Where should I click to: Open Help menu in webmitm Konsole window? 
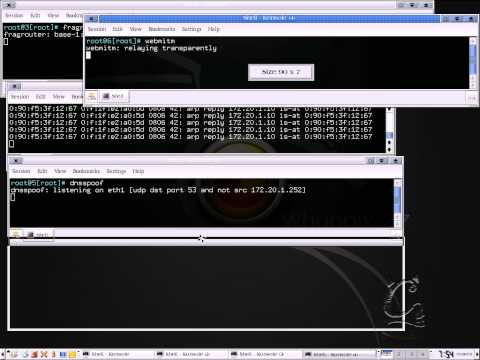(214, 29)
